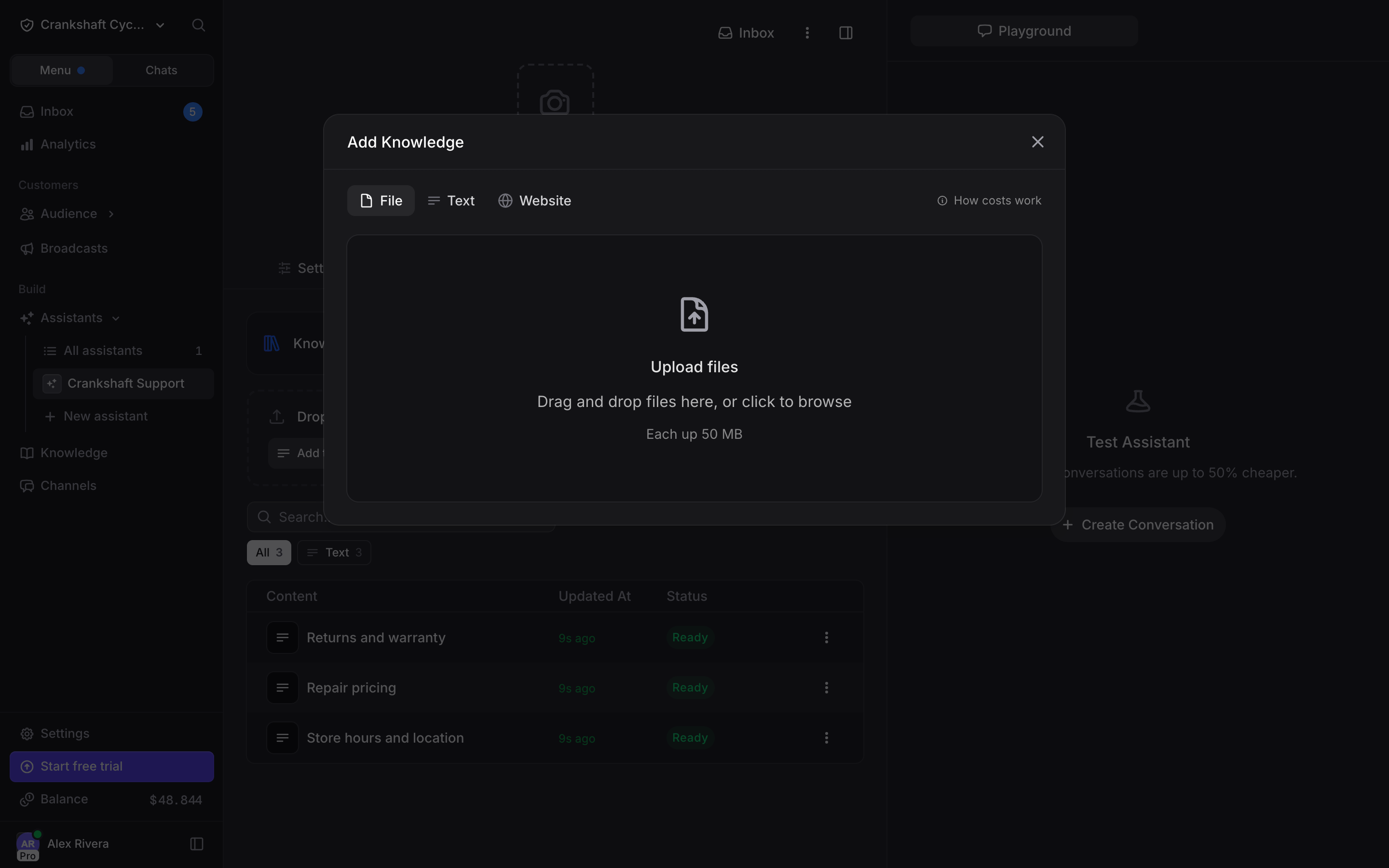Open Analytics in the sidebar
The width and height of the screenshot is (1389, 868).
pyautogui.click(x=112, y=144)
